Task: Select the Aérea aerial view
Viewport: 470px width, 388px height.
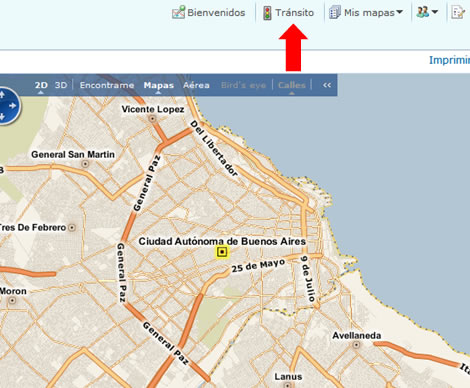Action: coord(196,85)
